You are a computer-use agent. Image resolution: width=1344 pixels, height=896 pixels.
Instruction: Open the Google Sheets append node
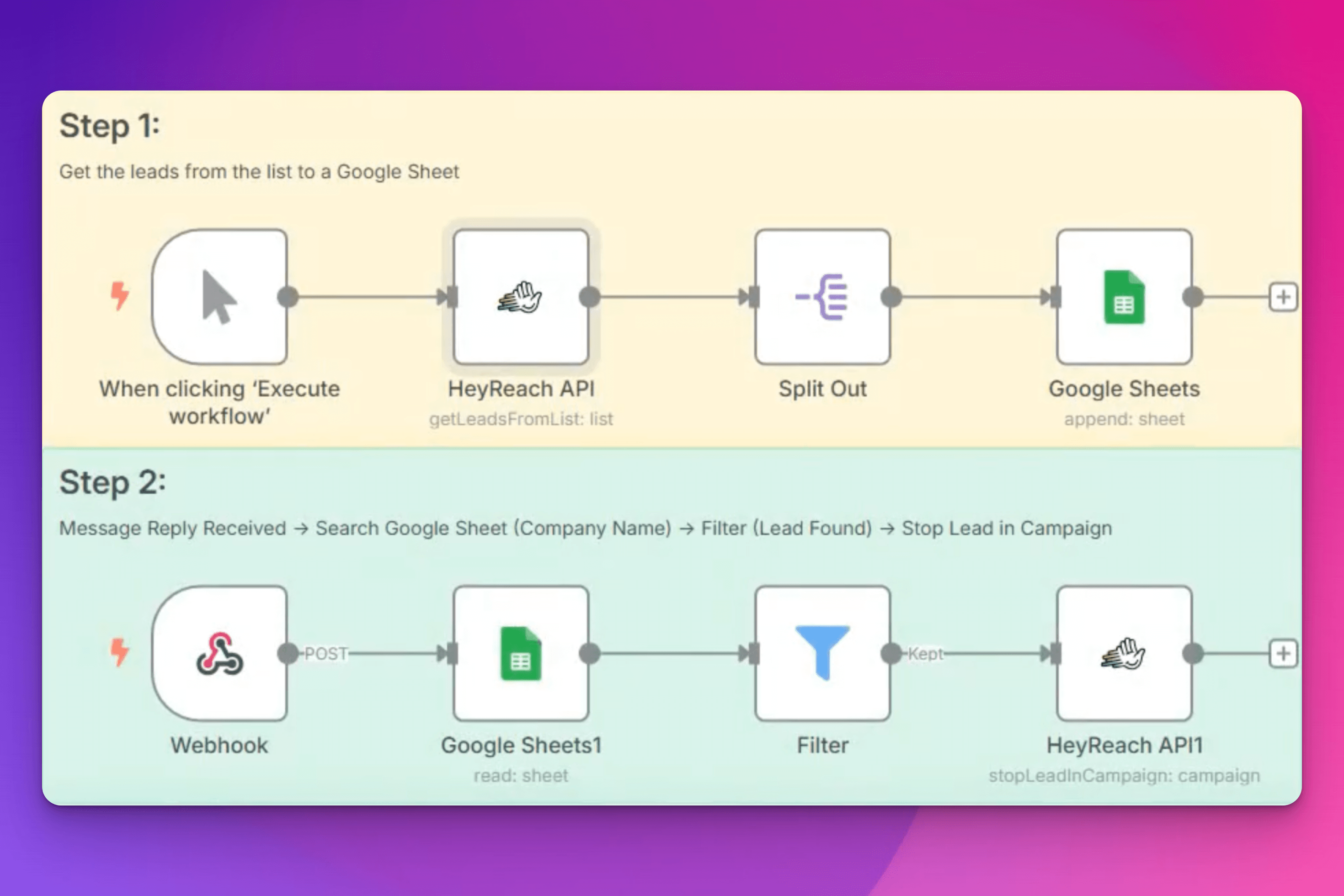point(1124,297)
